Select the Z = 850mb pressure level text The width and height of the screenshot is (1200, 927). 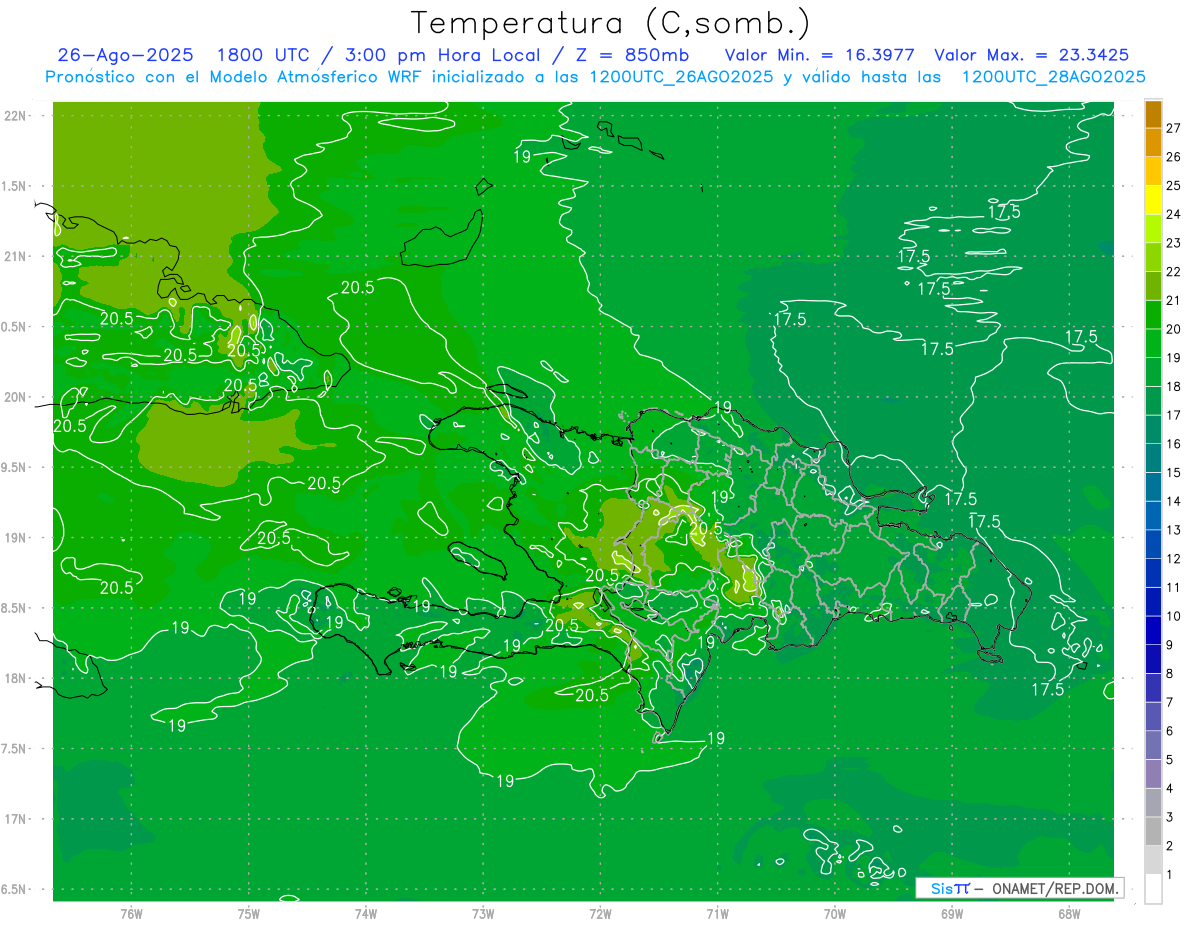coord(630,55)
